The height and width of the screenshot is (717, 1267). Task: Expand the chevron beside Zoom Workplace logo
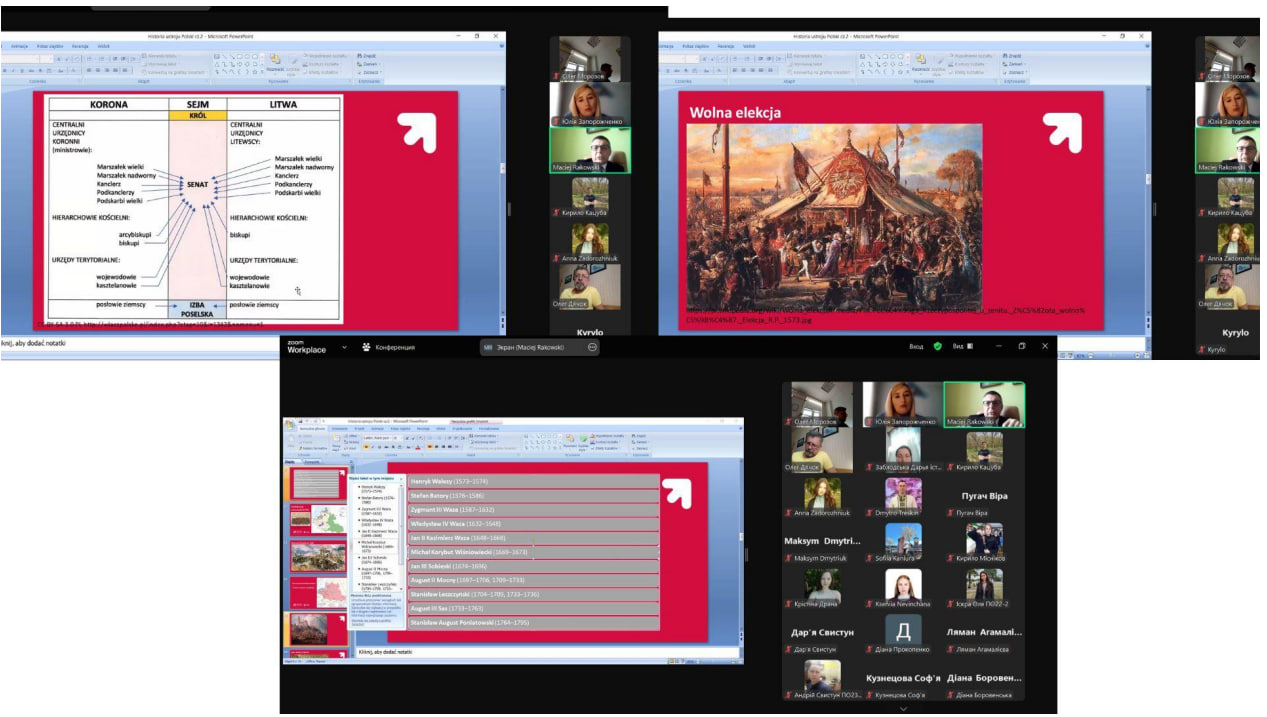click(x=344, y=347)
